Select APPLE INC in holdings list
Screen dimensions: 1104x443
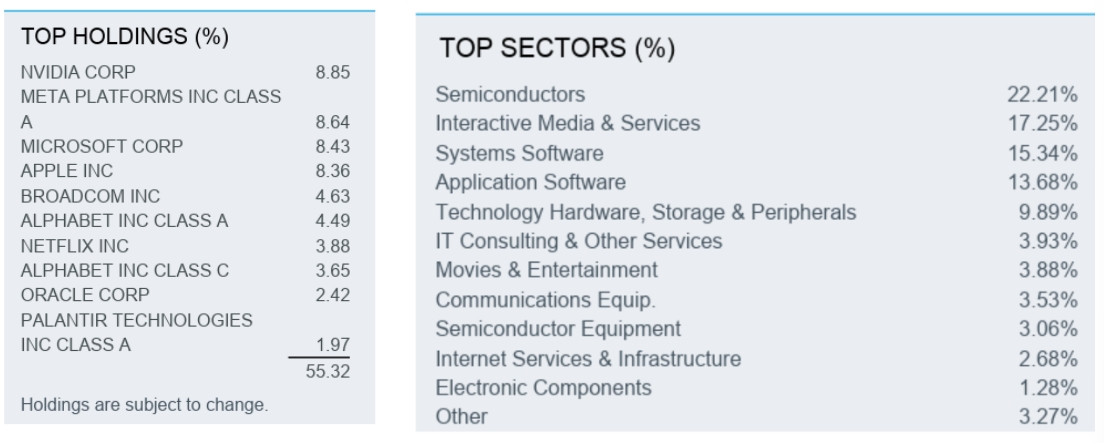(66, 171)
